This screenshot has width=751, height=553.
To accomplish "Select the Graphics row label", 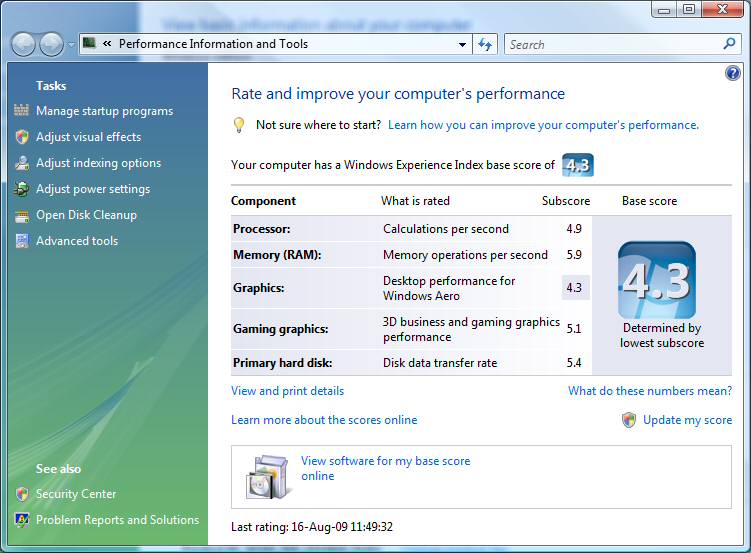I will click(x=259, y=288).
